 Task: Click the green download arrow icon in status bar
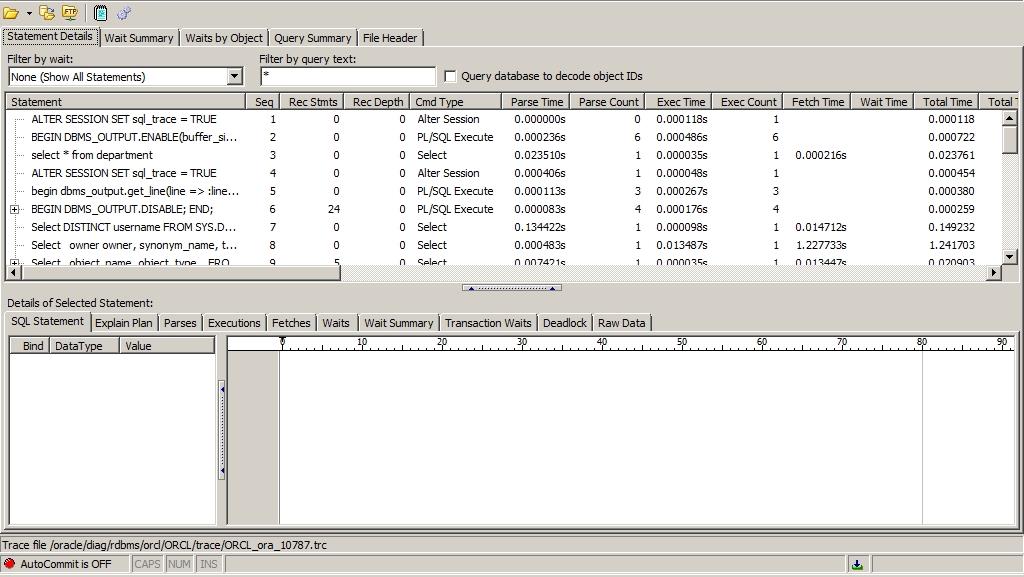[857, 564]
